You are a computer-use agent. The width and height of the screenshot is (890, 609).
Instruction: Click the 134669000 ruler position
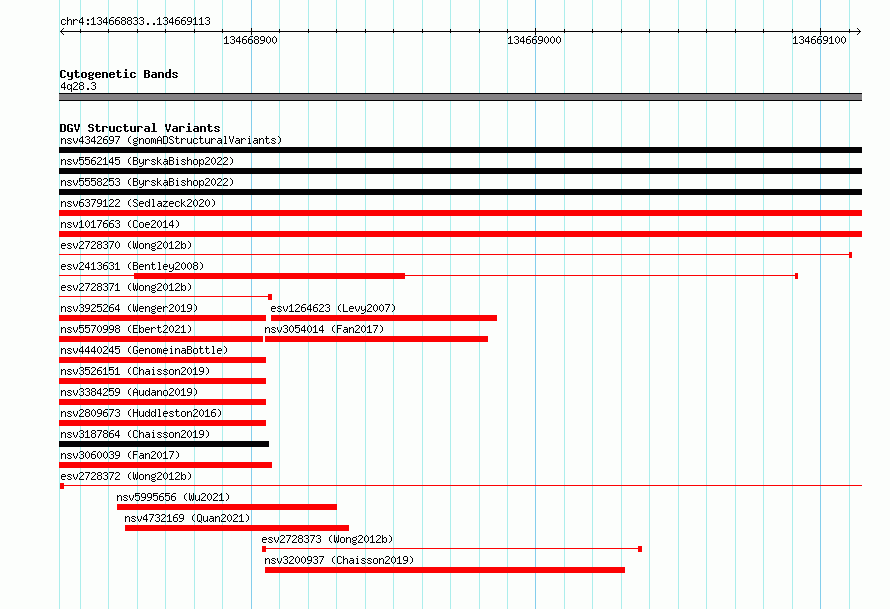(x=534, y=40)
